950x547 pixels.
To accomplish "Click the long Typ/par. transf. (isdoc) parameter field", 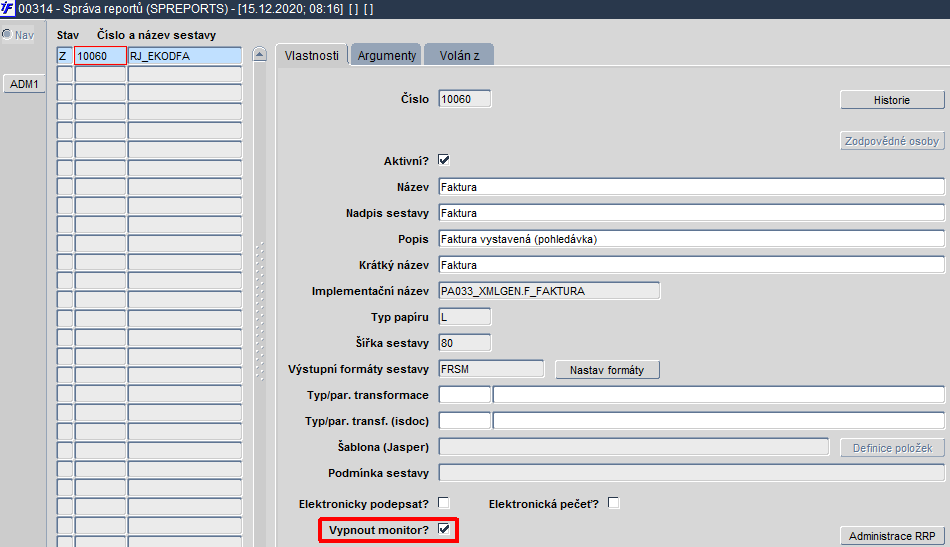I will pos(719,421).
